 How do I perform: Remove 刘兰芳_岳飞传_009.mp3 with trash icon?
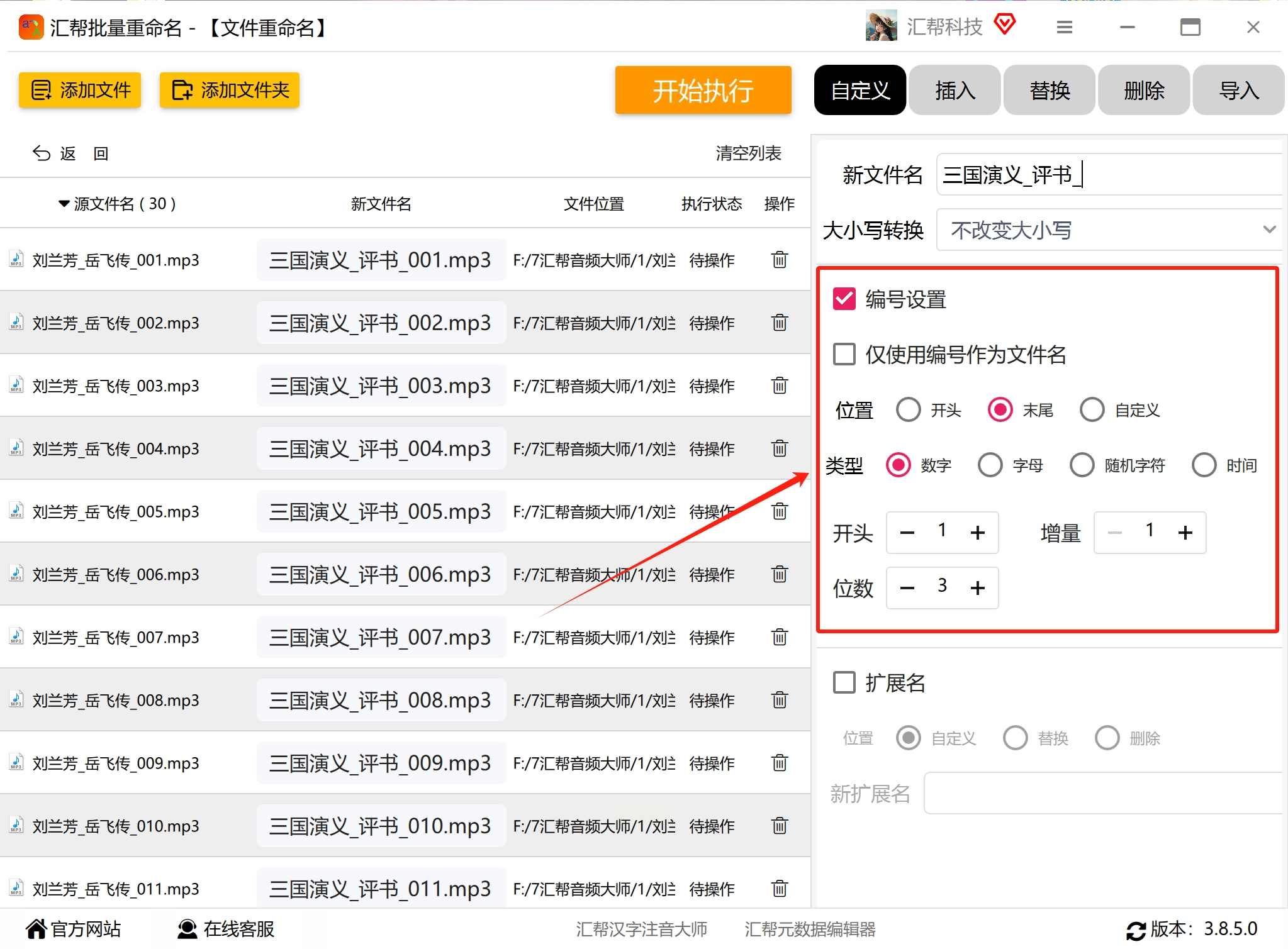point(779,763)
